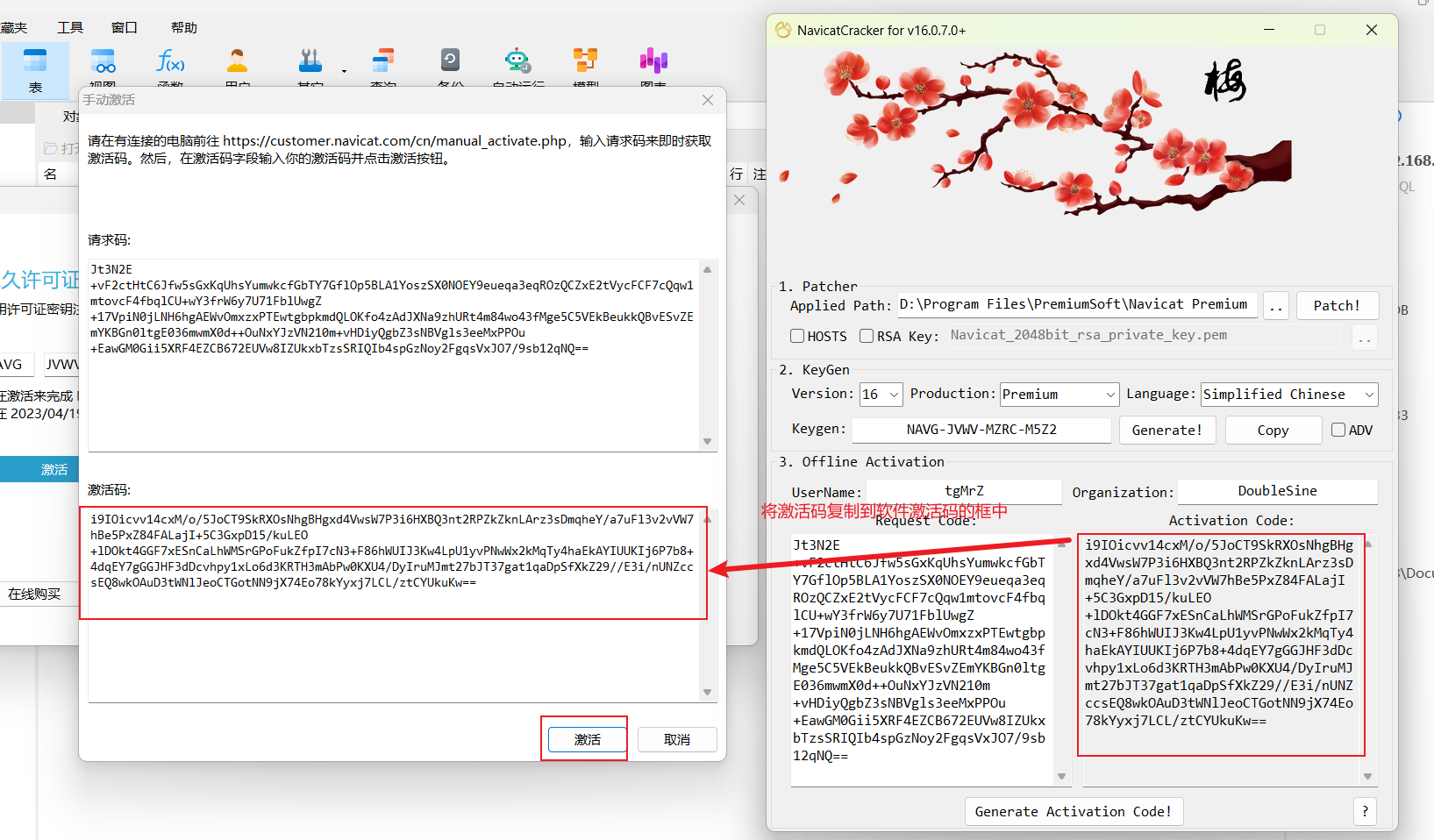Open the Production dropdown showing Premium

coord(1059,395)
